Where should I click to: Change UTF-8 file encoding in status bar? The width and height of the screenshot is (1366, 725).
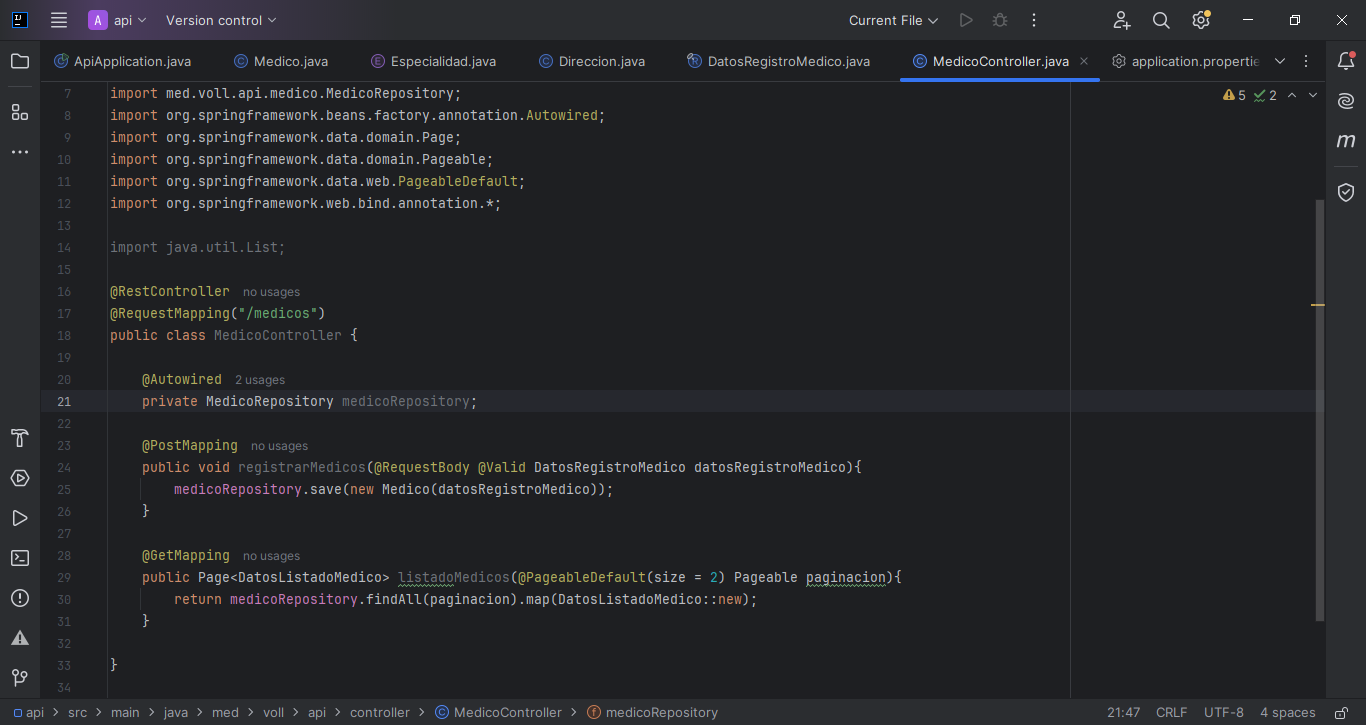pyautogui.click(x=1224, y=713)
